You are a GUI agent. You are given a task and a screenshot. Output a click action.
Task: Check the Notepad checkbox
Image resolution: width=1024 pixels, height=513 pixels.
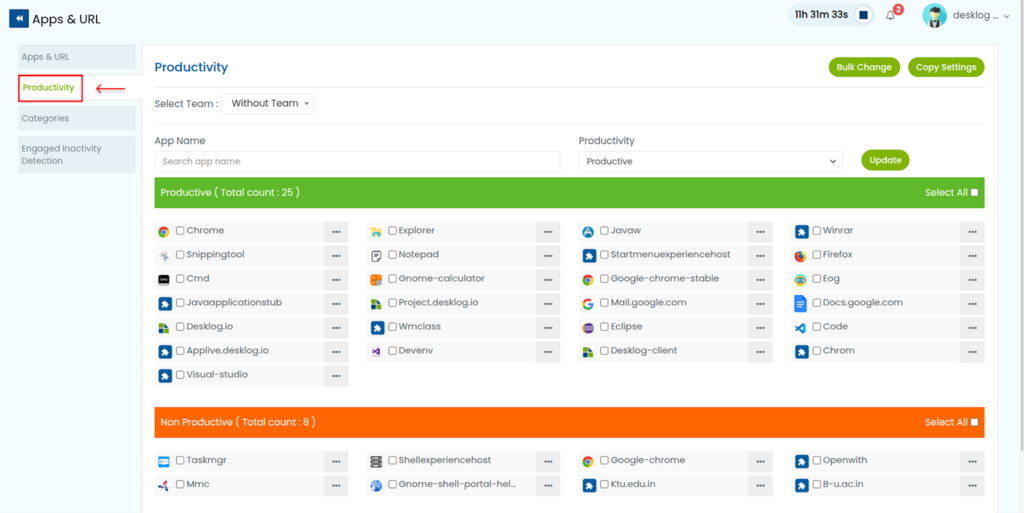click(x=392, y=255)
